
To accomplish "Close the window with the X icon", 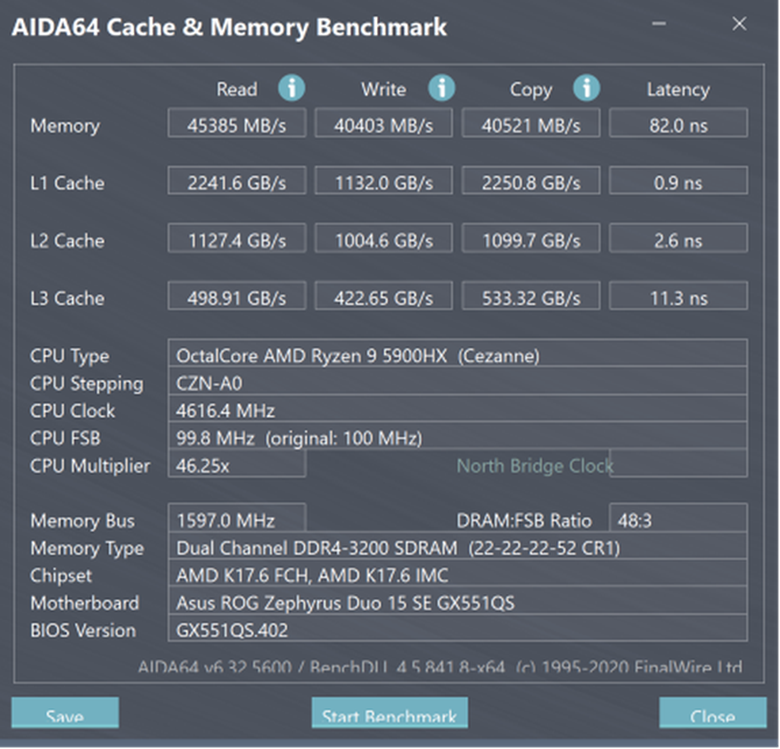I will (739, 24).
